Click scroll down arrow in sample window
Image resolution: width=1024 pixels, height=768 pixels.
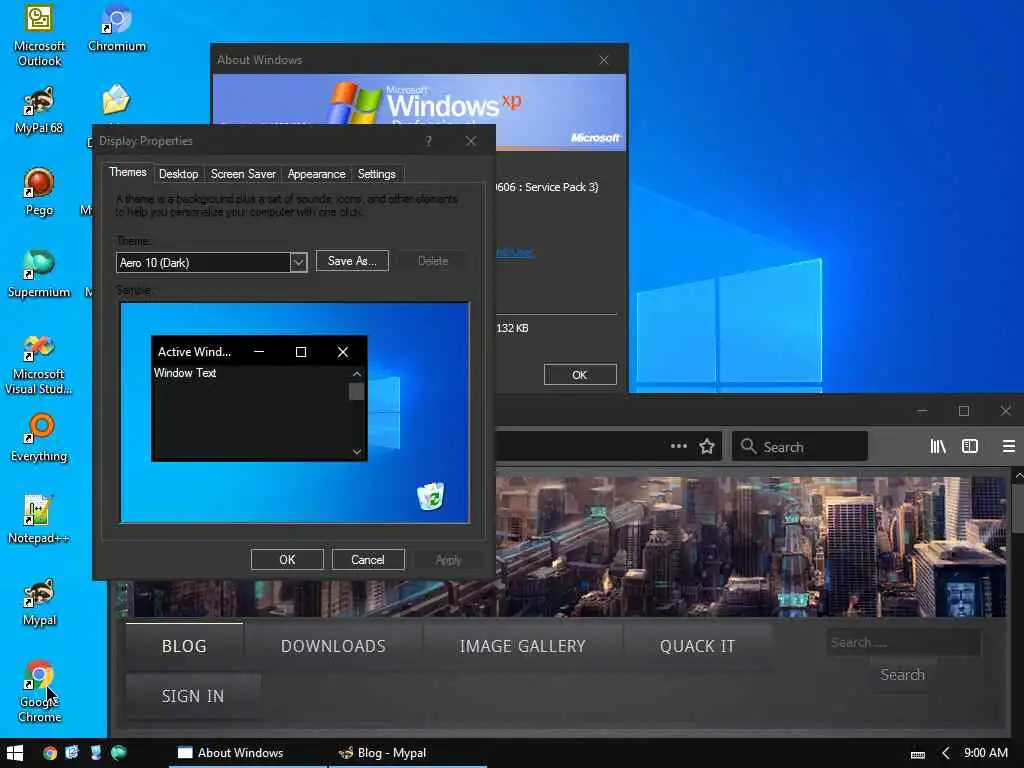click(x=357, y=452)
